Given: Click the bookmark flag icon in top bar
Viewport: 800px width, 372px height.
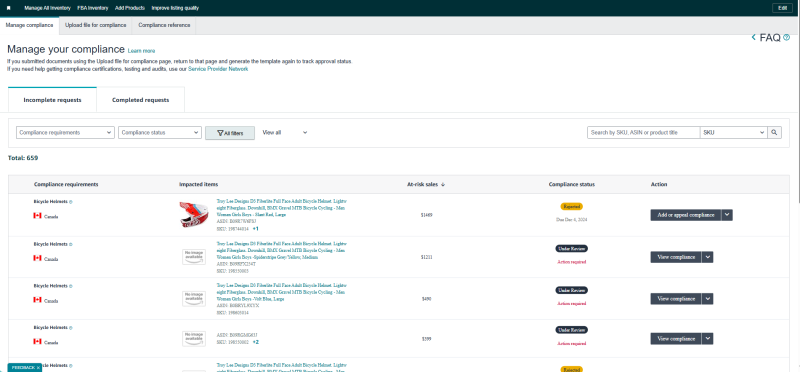Looking at the screenshot, I should (x=8, y=8).
